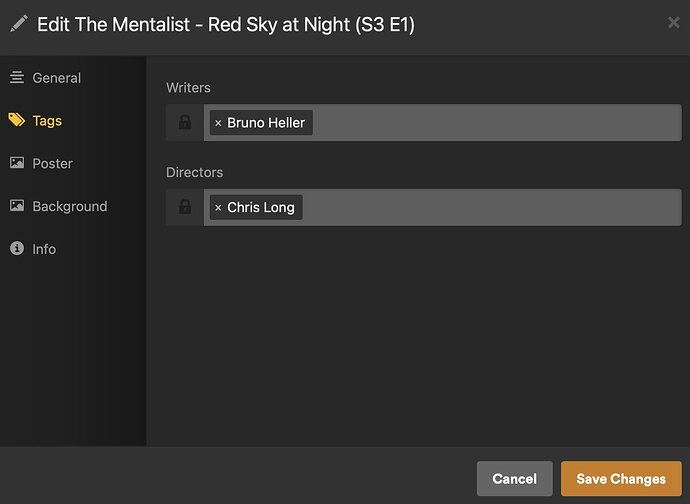
Task: Focus the Directors input field
Action: coord(490,208)
